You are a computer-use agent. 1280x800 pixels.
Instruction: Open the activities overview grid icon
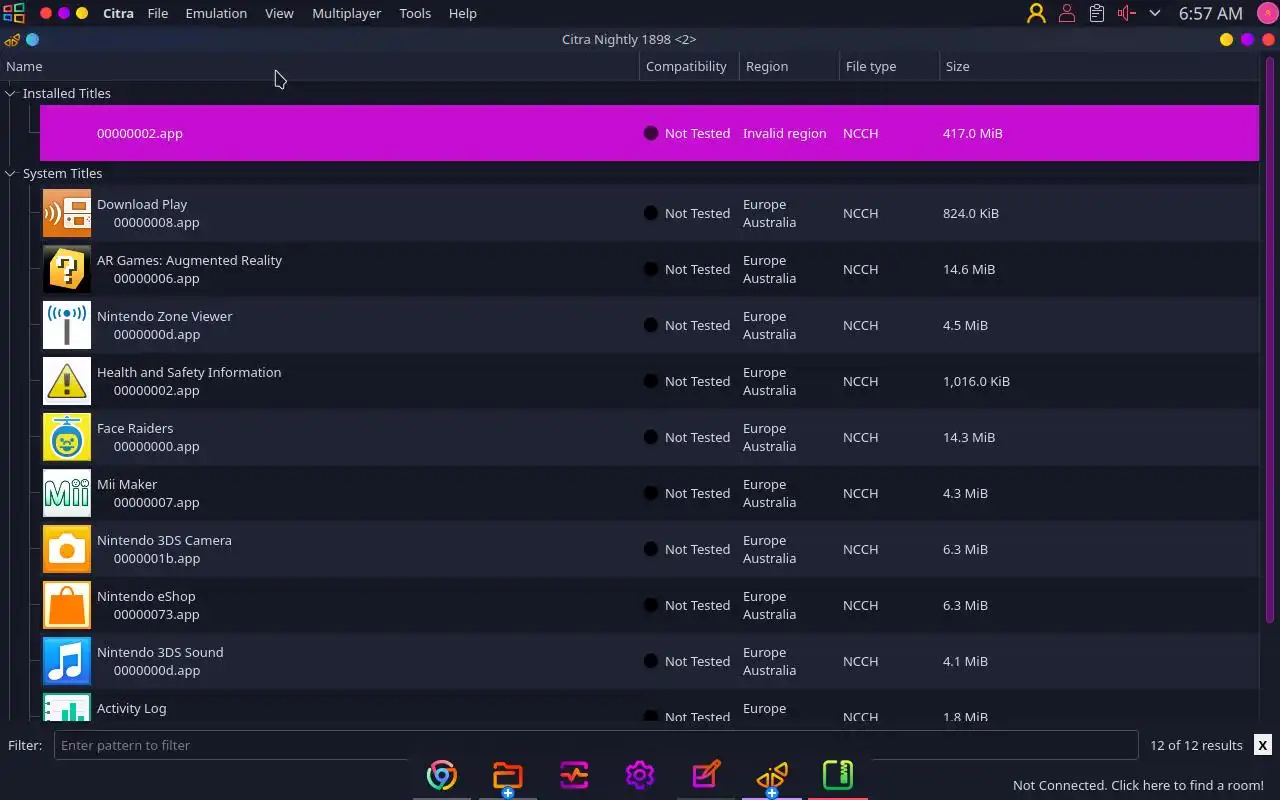[13, 13]
